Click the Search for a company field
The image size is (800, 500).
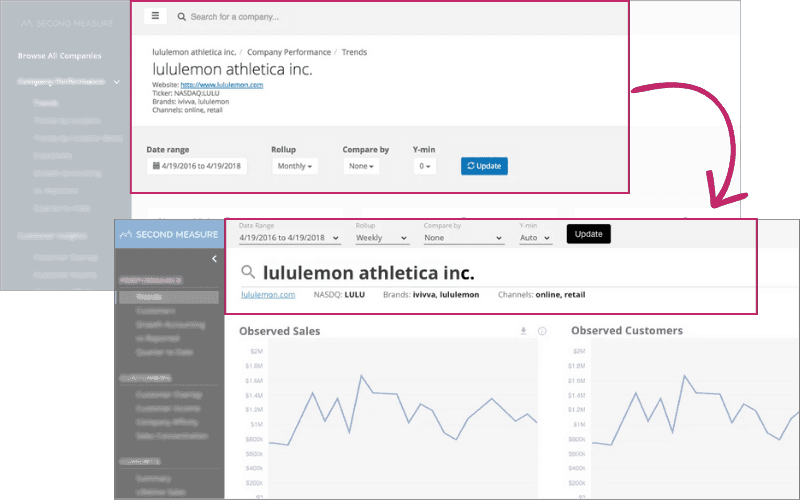tap(235, 17)
